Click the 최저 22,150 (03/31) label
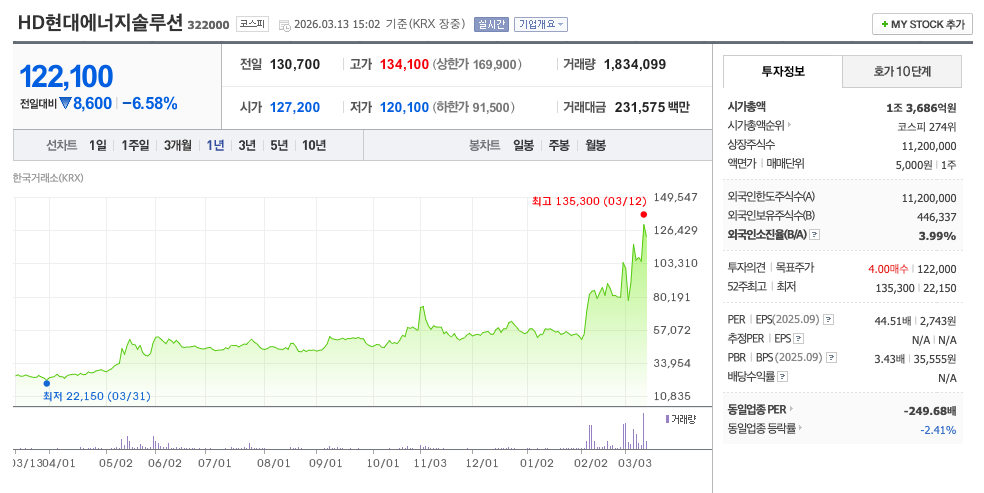Image resolution: width=984 pixels, height=493 pixels. point(97,396)
